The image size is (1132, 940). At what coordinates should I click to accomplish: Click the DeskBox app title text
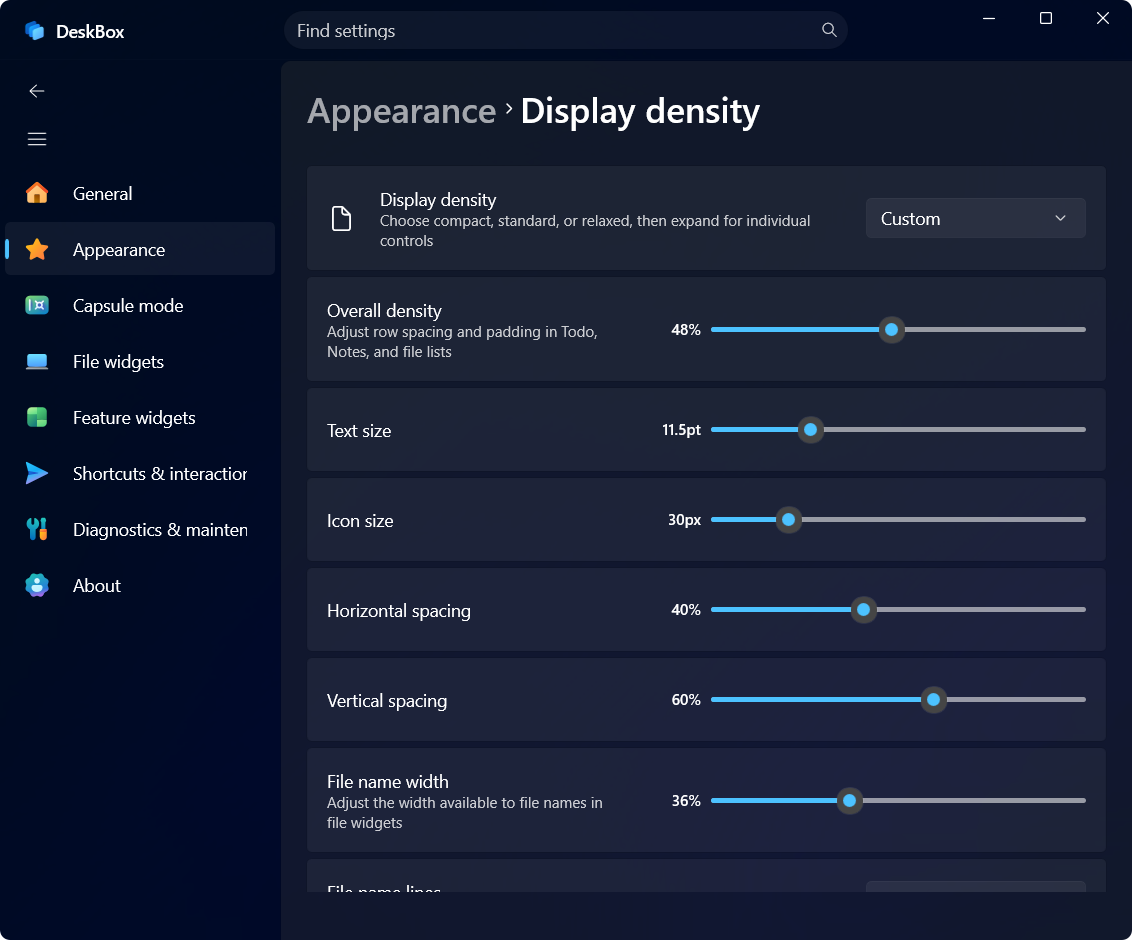point(90,31)
